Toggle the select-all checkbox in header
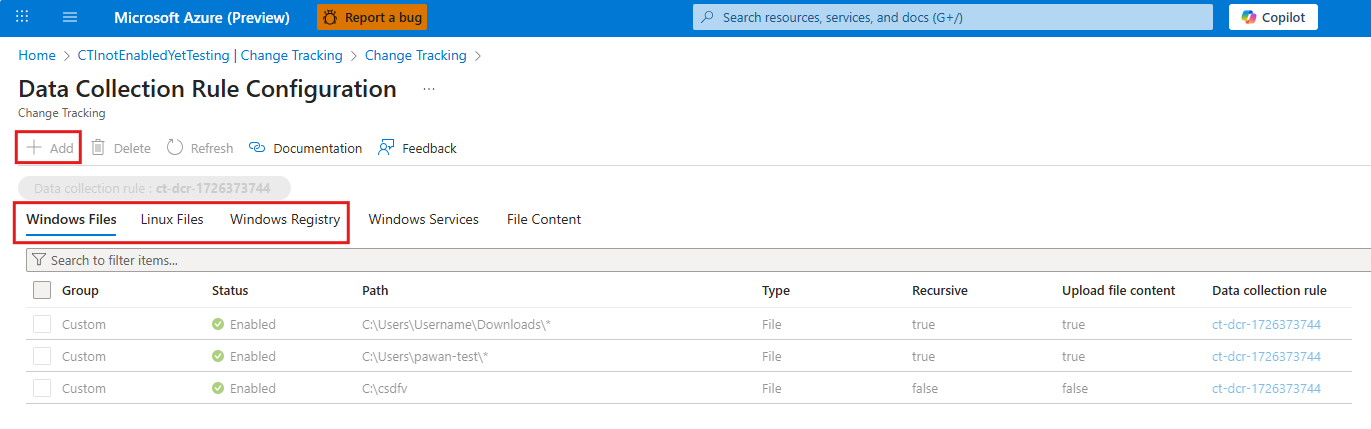 click(42, 290)
